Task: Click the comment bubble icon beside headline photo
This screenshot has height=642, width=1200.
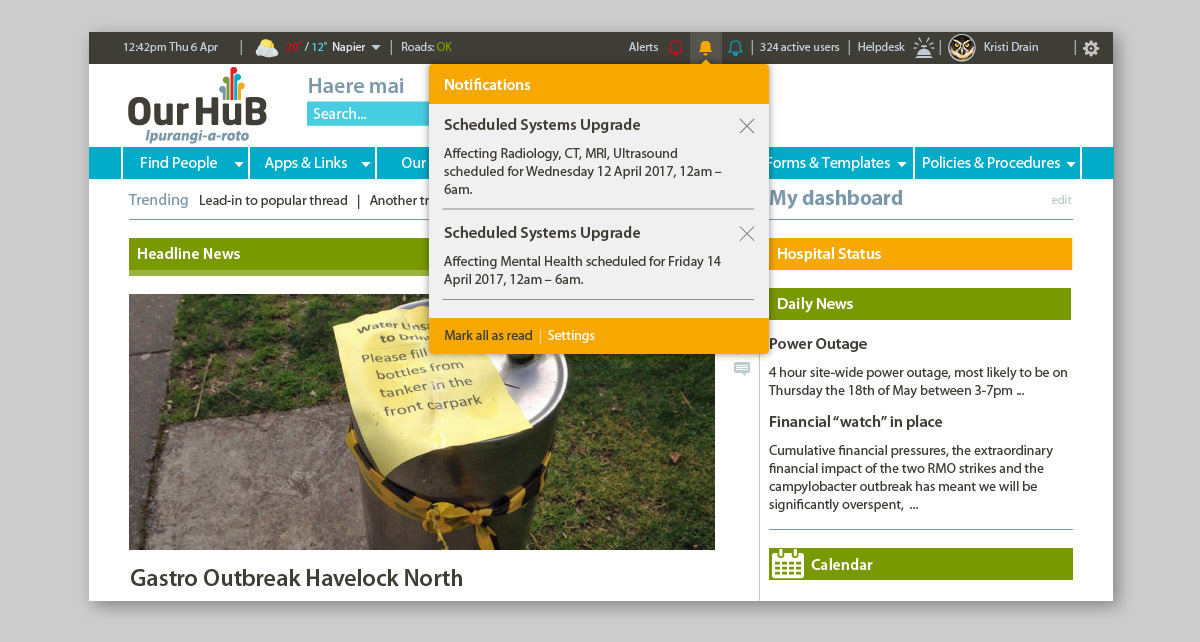Action: coord(742,369)
